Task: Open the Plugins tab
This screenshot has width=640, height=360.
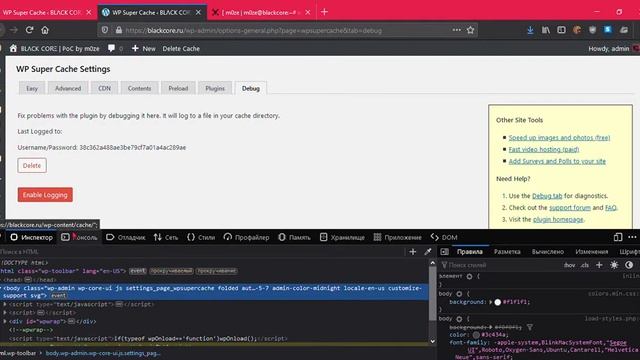Action: pyautogui.click(x=215, y=88)
